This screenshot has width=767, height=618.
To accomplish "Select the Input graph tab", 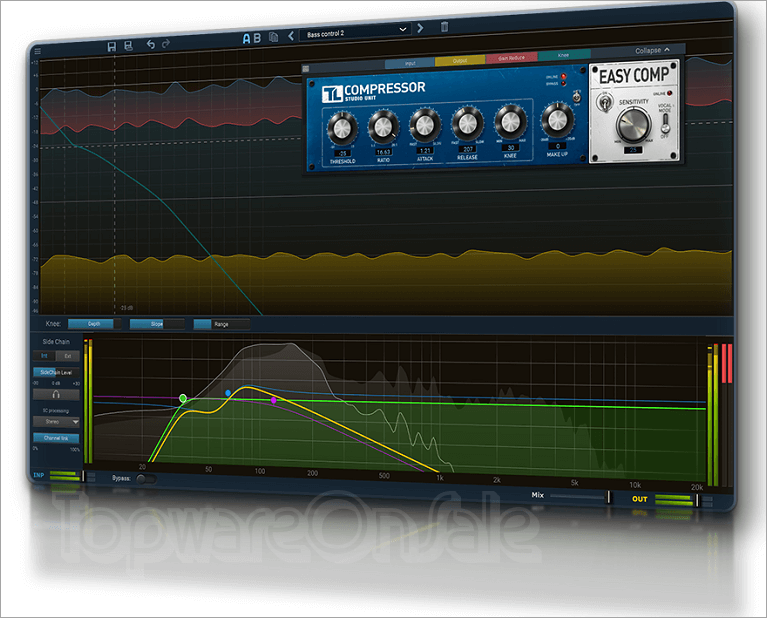I will 410,63.
